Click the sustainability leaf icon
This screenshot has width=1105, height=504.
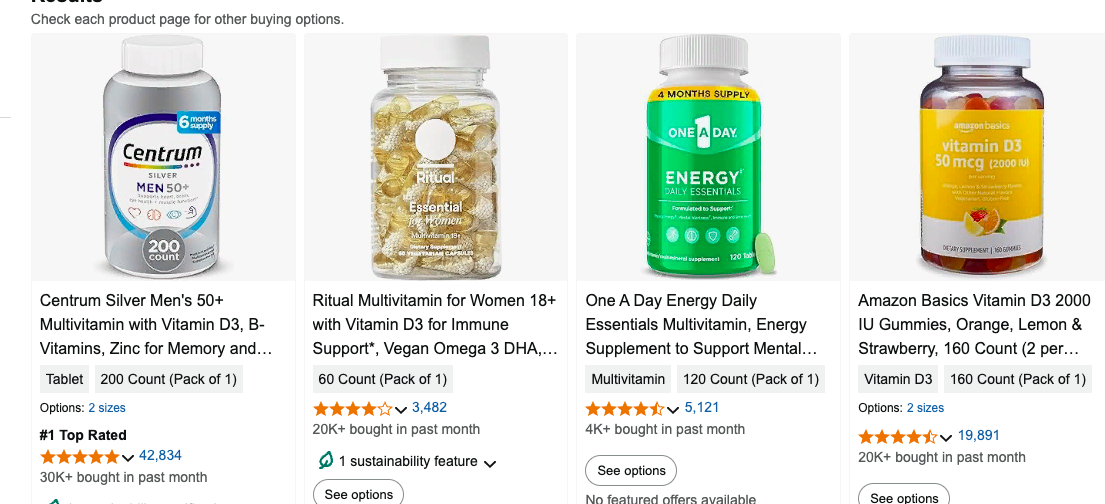pyautogui.click(x=324, y=461)
